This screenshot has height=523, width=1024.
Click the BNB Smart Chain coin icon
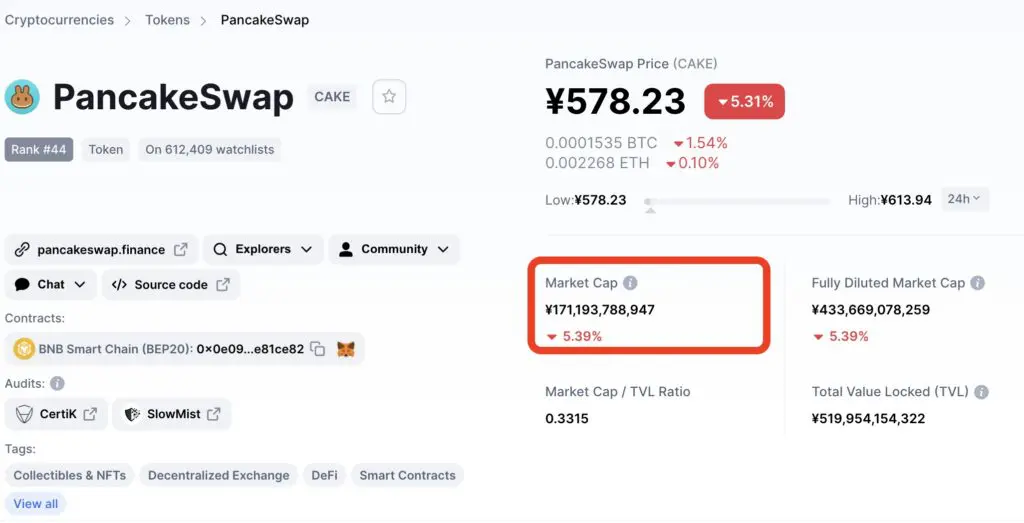coord(24,349)
